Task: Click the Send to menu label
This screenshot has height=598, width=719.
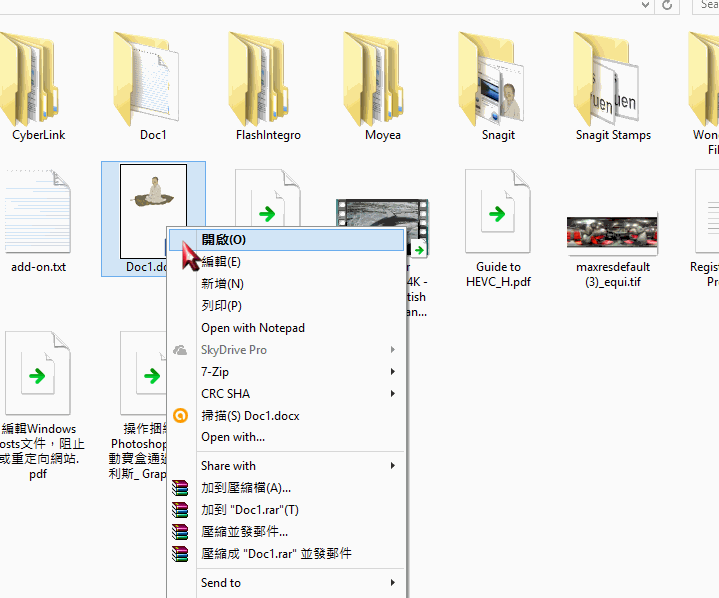Action: 221,583
